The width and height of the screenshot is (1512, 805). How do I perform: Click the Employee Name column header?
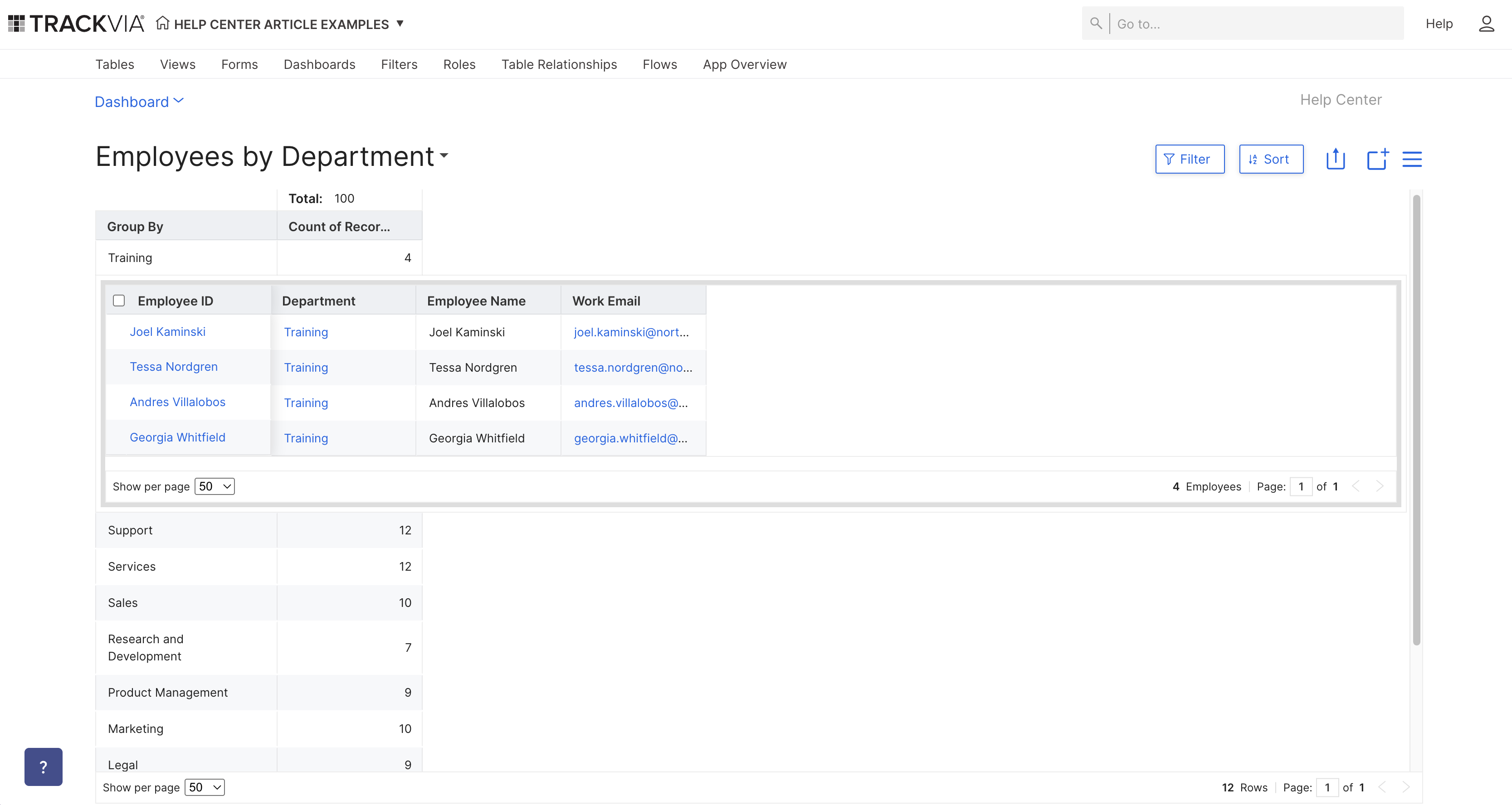click(488, 301)
